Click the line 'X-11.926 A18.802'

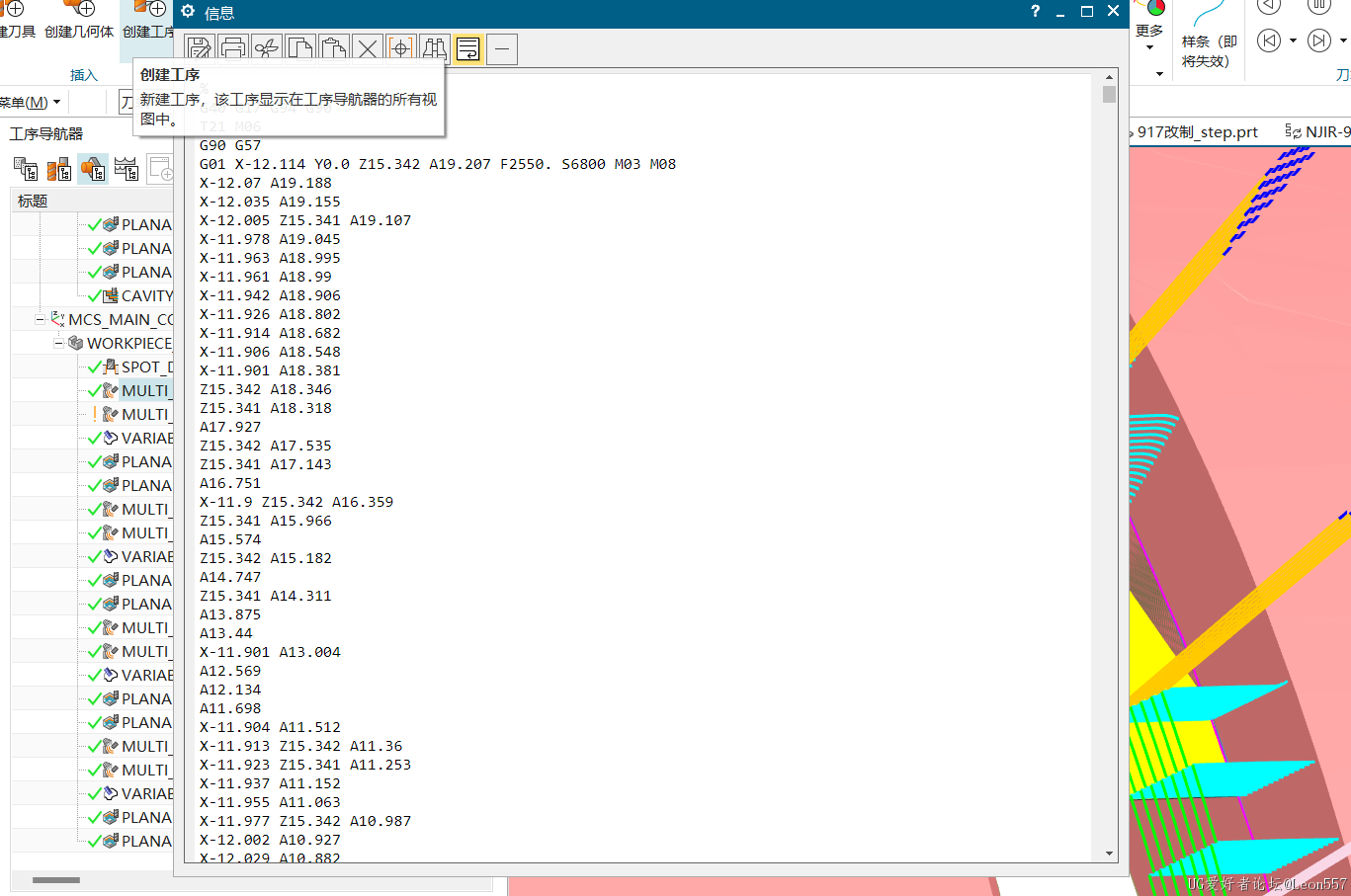pos(270,314)
